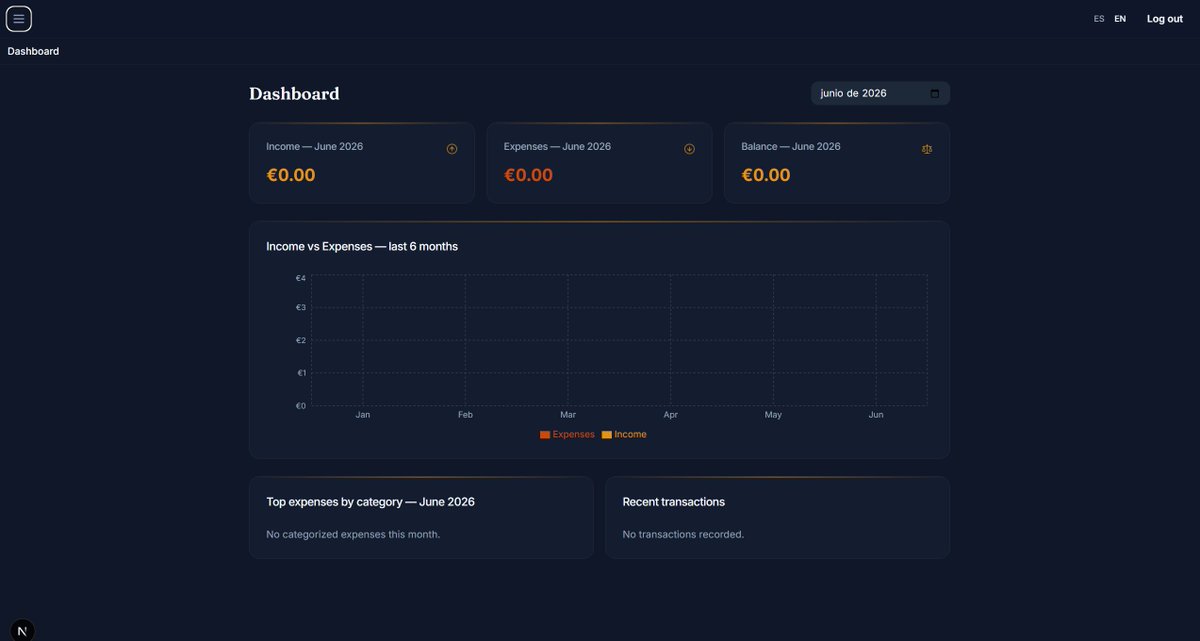Image resolution: width=1200 pixels, height=641 pixels.
Task: Click the Feb axis label
Action: [465, 414]
